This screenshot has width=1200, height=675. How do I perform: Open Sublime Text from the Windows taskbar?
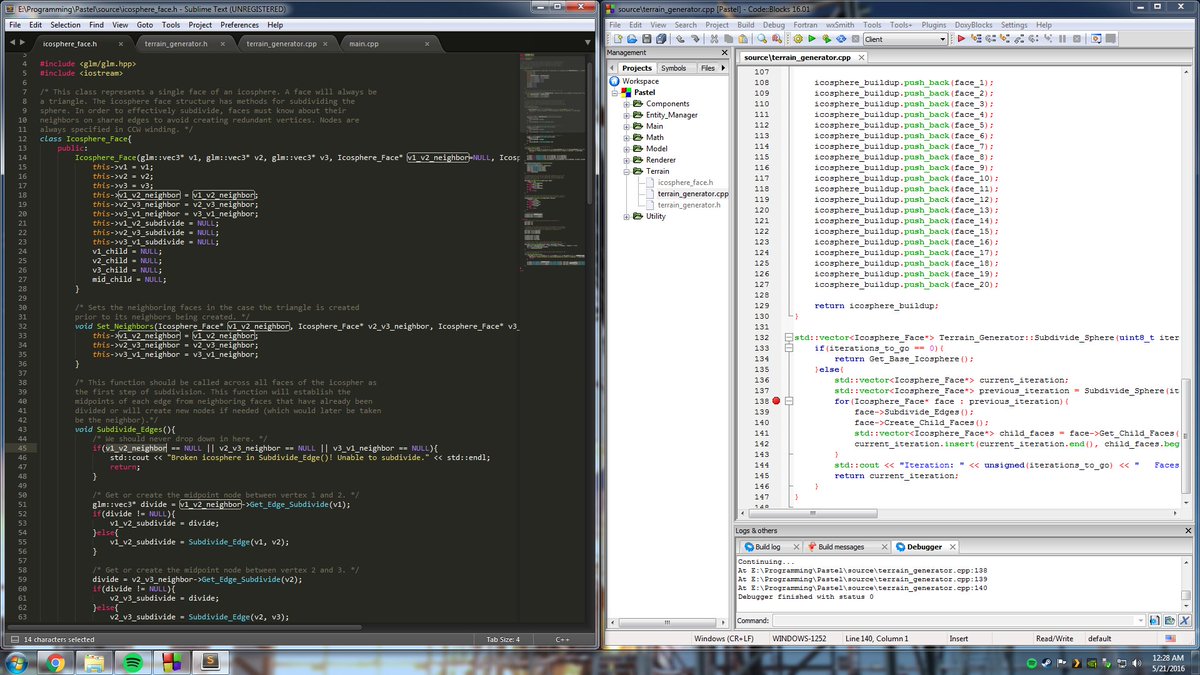point(210,661)
